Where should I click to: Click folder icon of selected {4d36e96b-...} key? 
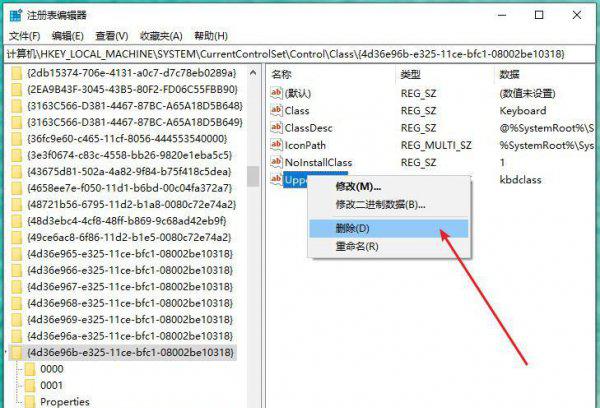click(16, 353)
